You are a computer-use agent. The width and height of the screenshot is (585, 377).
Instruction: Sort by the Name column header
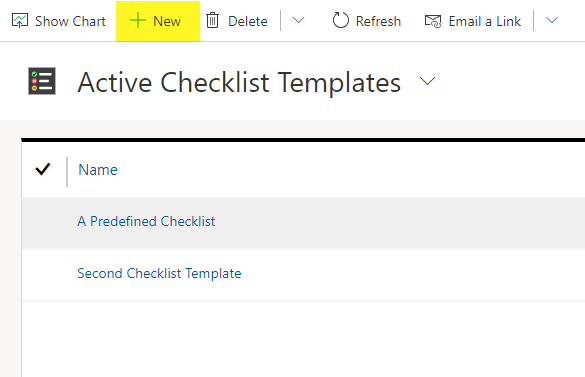[x=98, y=170]
